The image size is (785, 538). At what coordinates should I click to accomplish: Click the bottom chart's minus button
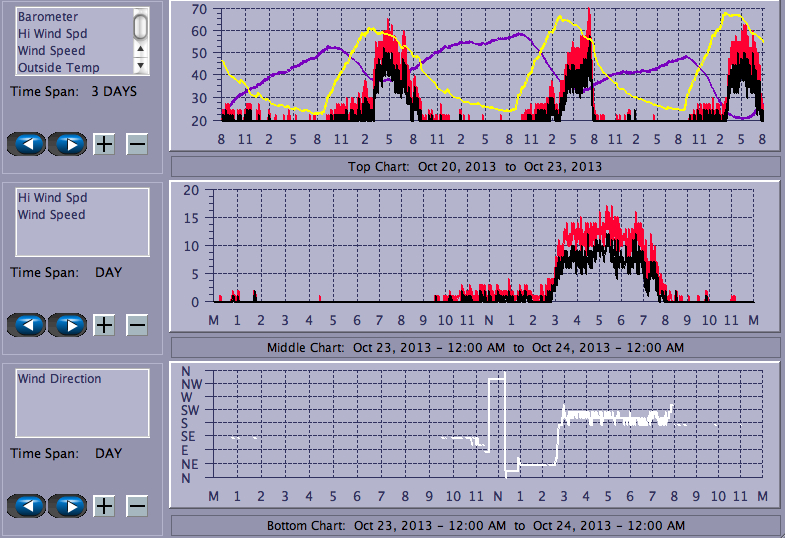pos(137,505)
